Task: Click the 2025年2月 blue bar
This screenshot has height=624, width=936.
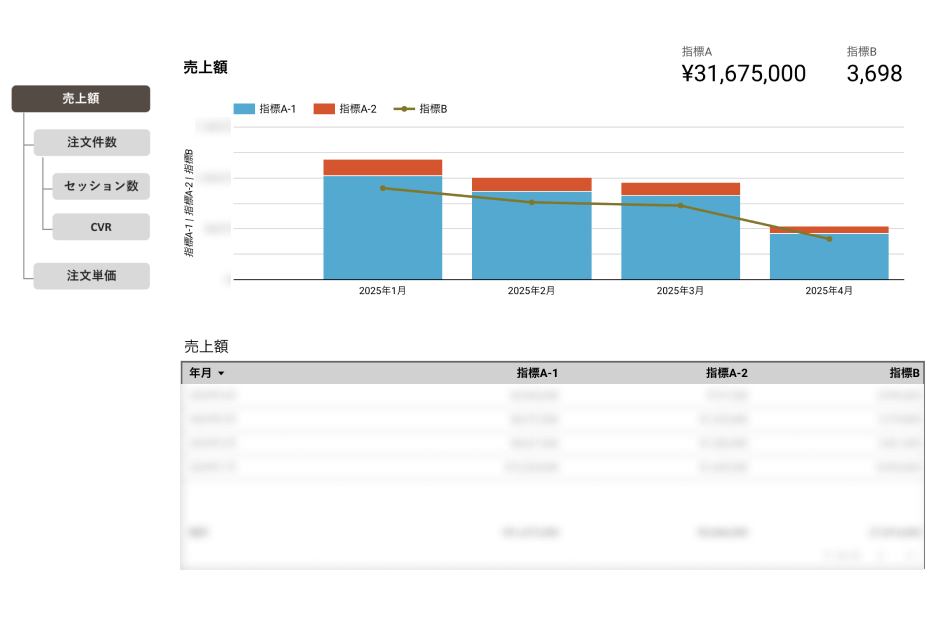Action: 531,235
